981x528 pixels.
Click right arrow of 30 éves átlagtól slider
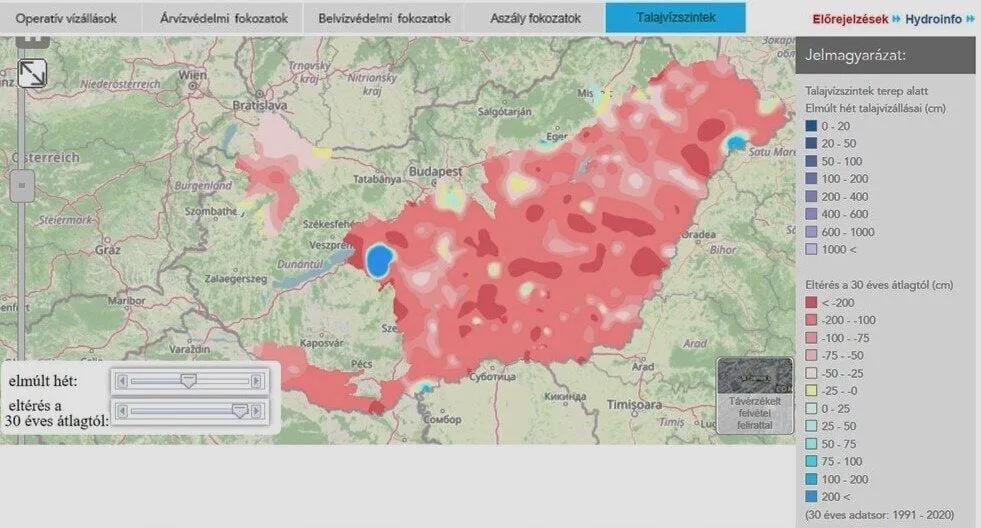coord(256,411)
